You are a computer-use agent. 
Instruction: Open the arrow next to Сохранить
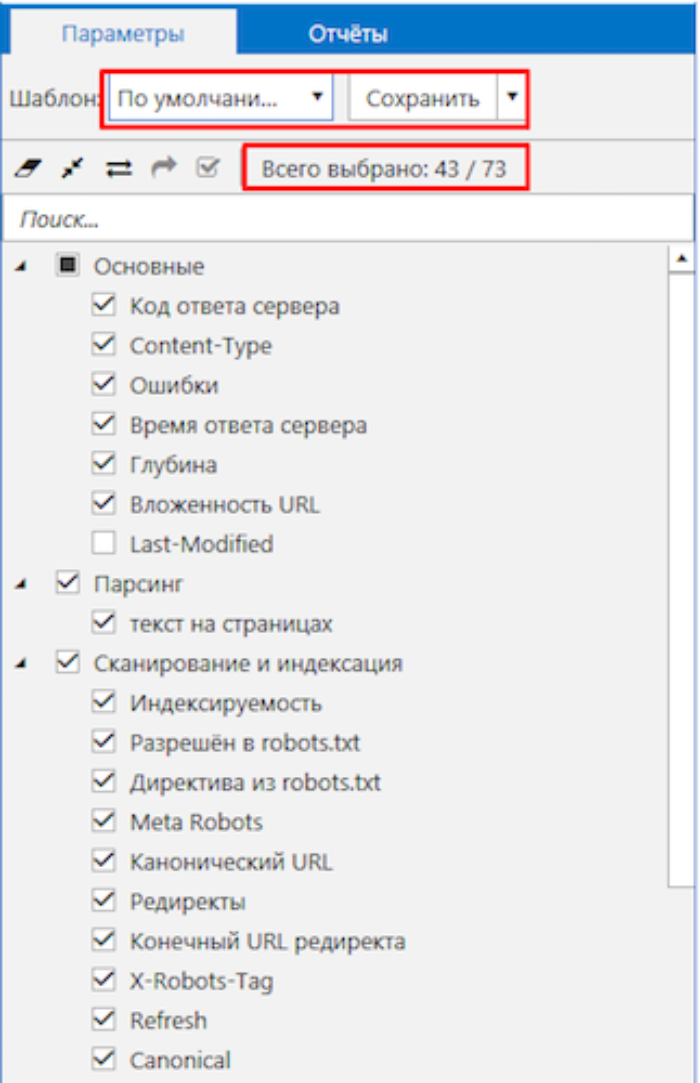coord(512,98)
